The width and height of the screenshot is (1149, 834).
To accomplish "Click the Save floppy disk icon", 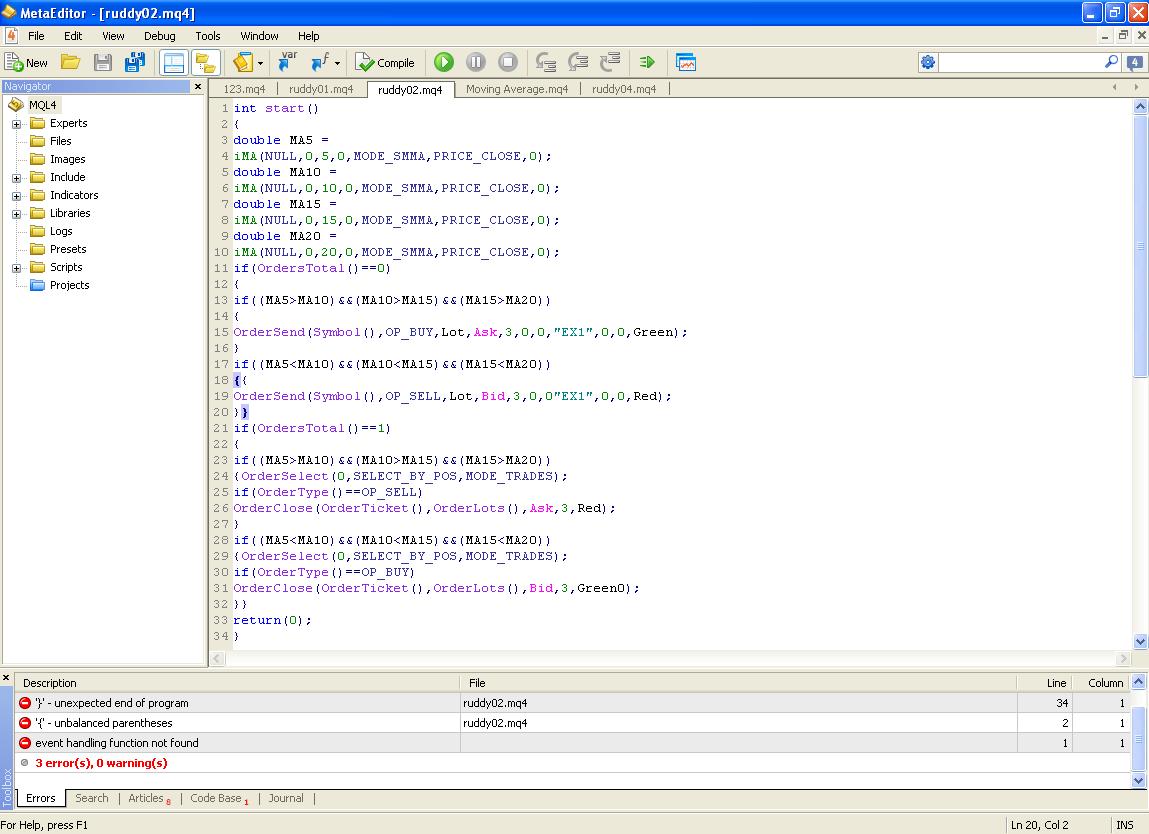I will [103, 62].
